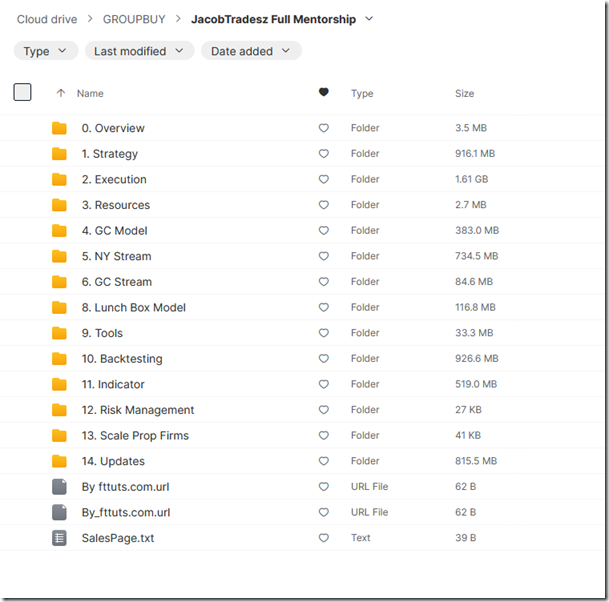Toggle heart on 3. Resources row
This screenshot has height=602, width=609.
click(x=324, y=205)
